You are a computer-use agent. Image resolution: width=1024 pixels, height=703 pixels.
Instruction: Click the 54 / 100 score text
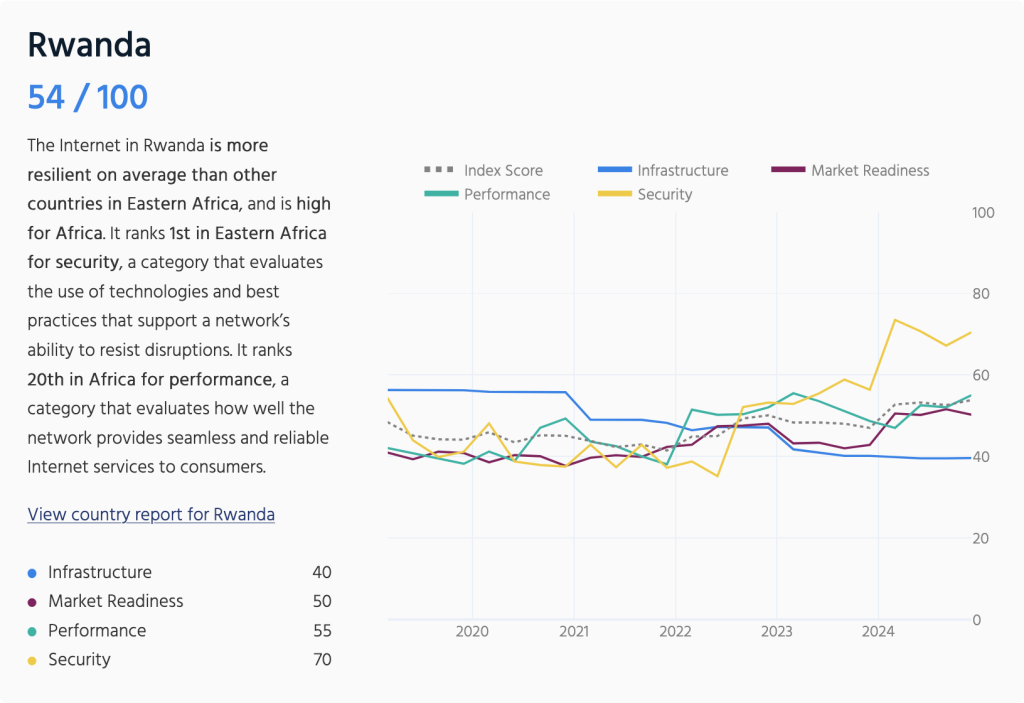point(88,97)
